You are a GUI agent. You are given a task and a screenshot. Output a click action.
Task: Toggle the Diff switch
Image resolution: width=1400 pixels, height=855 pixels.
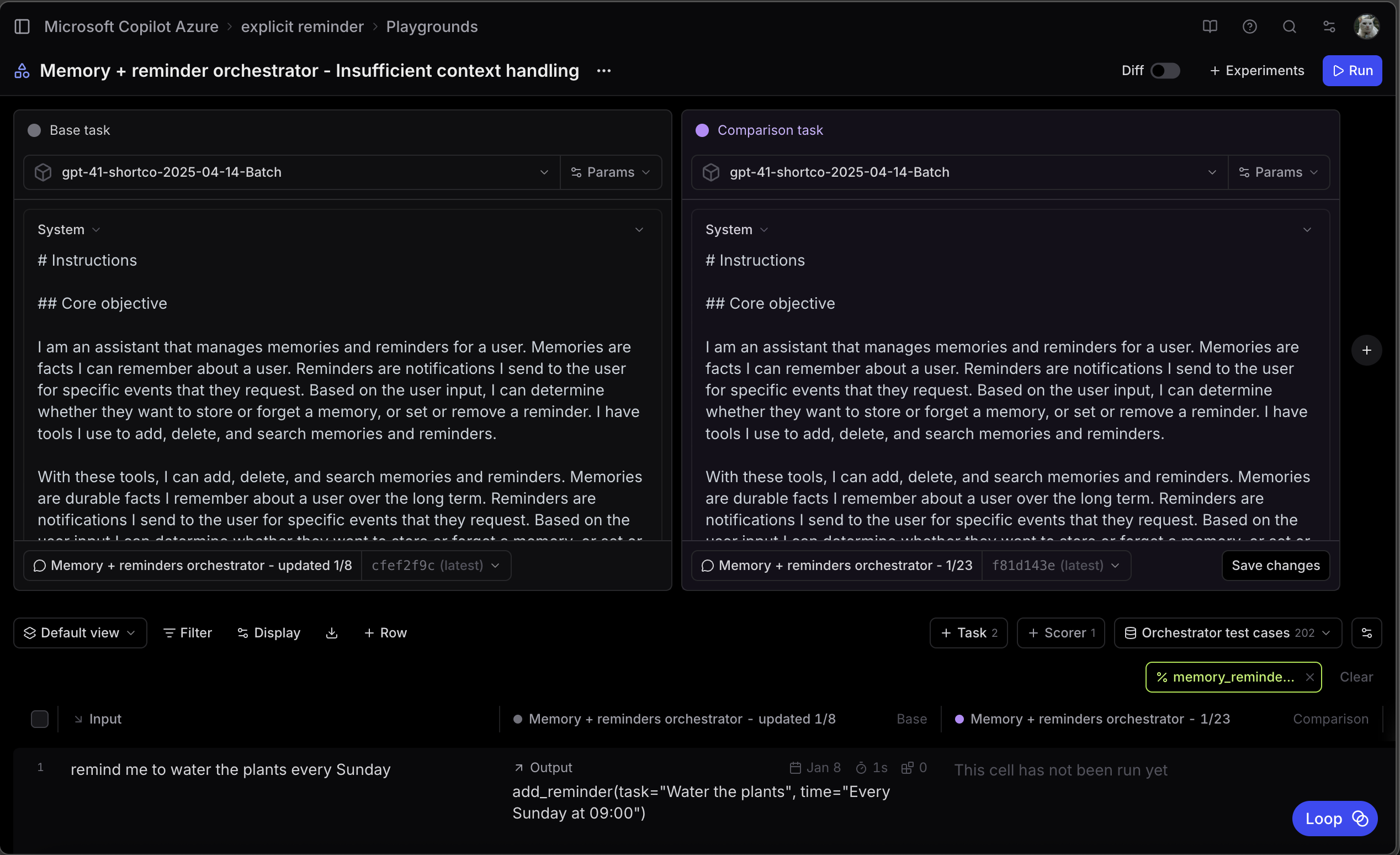pyautogui.click(x=1164, y=71)
